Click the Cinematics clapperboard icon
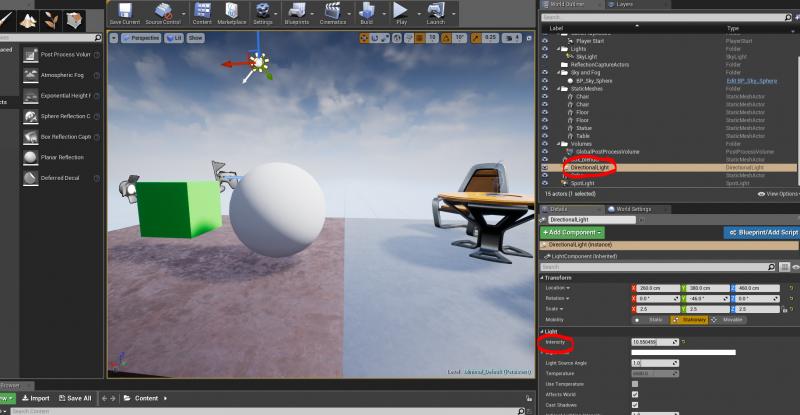The width and height of the screenshot is (800, 415). pos(333,13)
